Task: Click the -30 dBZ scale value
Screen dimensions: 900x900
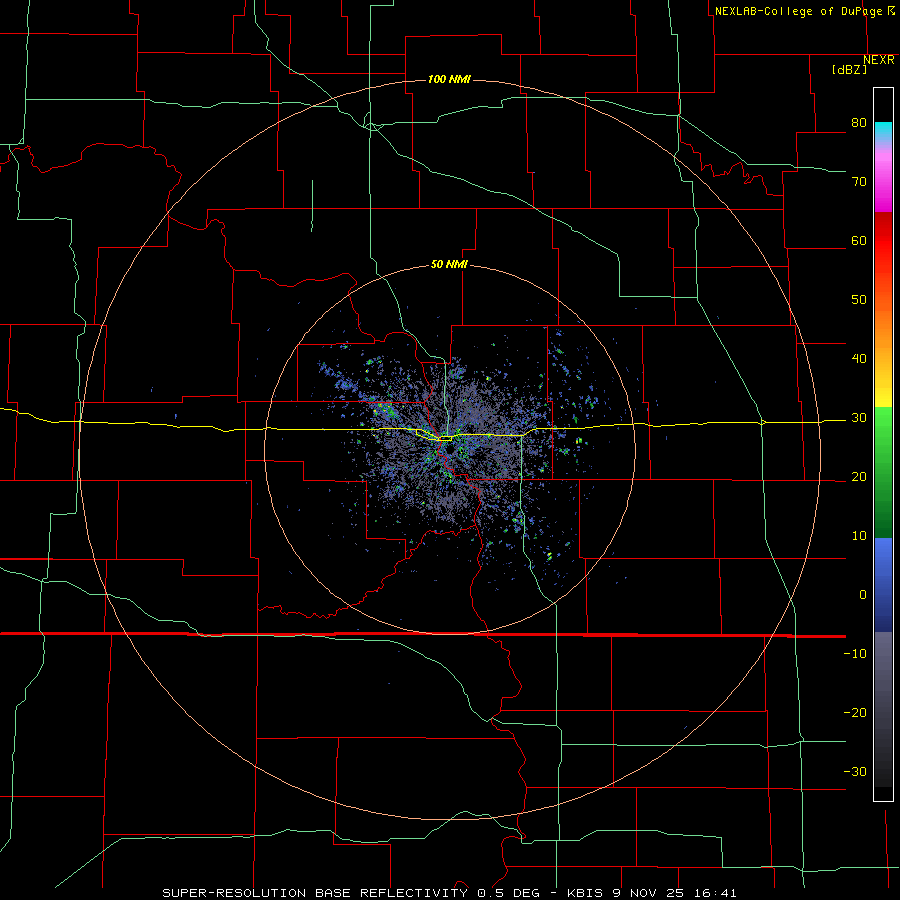Action: (855, 773)
